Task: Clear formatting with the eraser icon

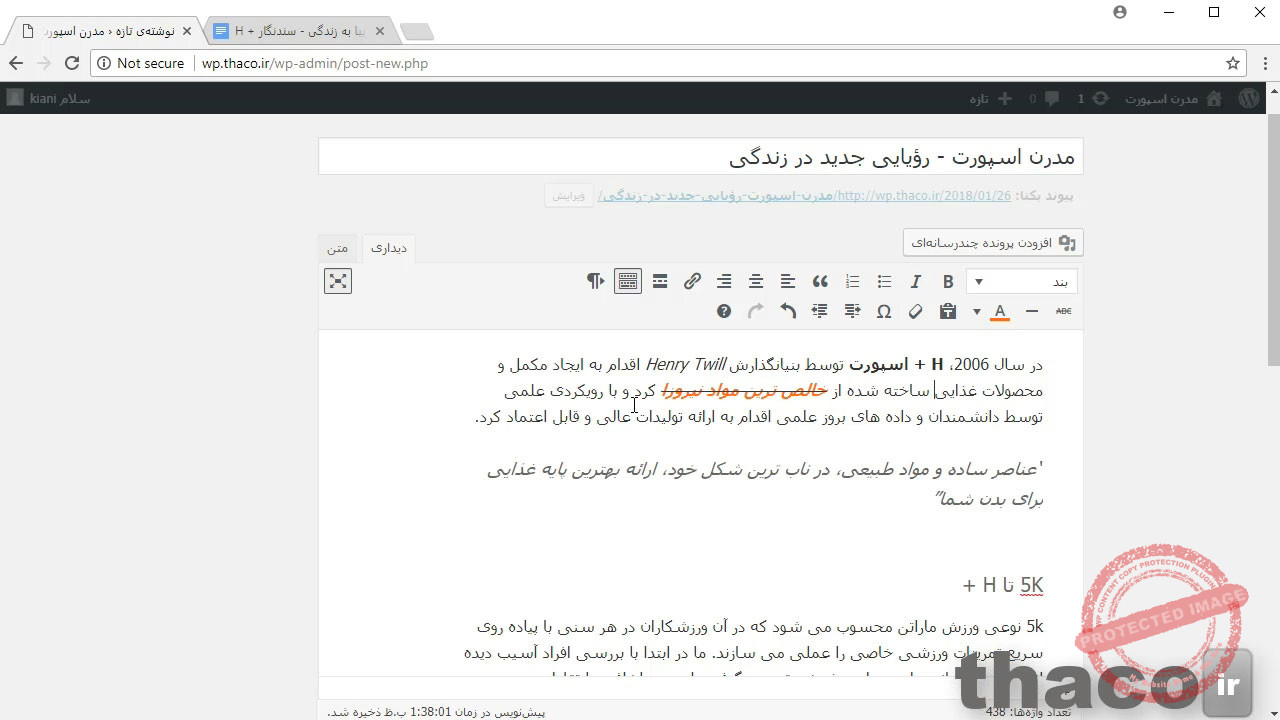Action: coord(915,311)
